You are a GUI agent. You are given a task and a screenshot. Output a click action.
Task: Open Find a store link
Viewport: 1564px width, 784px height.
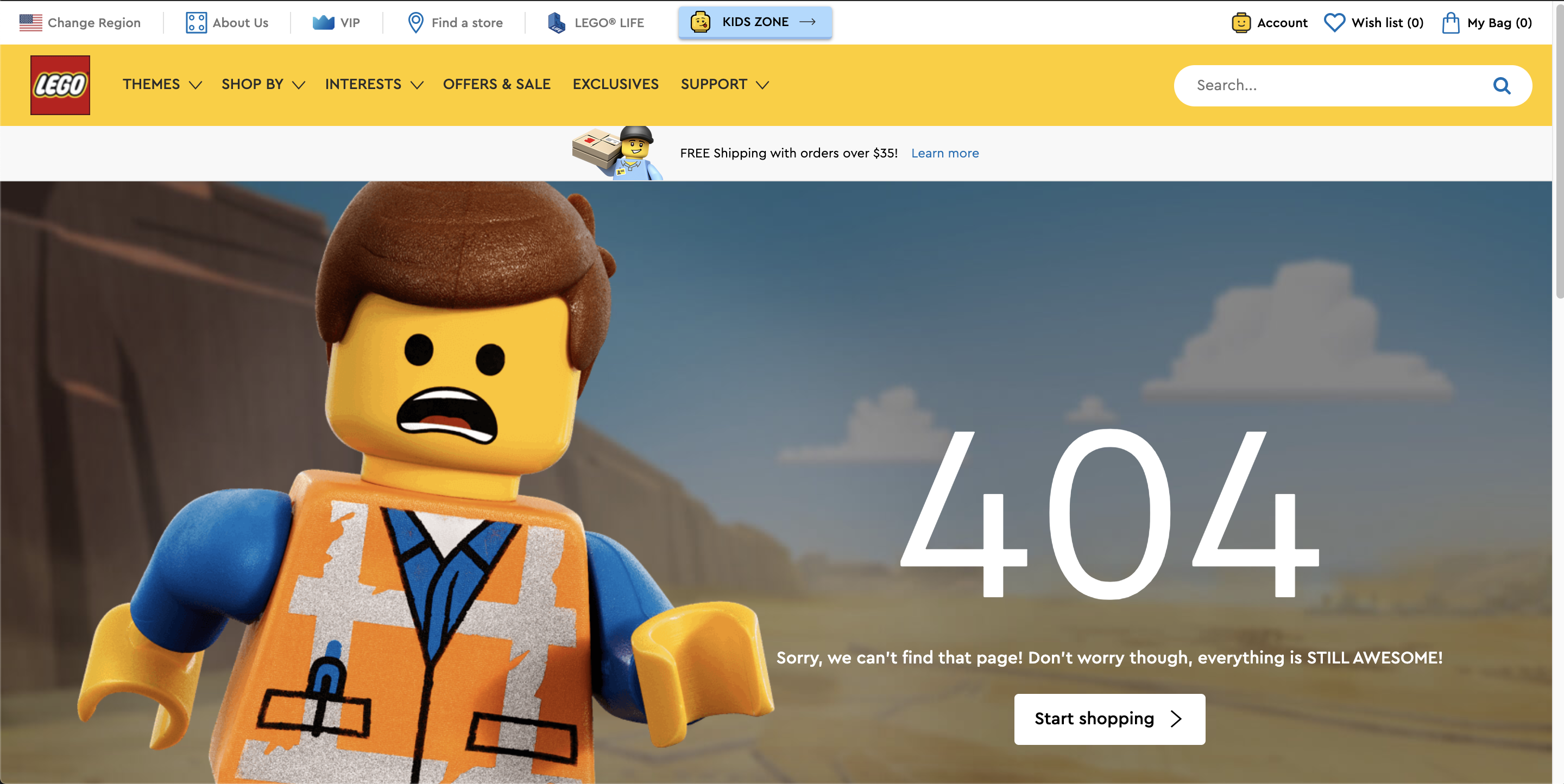[456, 22]
